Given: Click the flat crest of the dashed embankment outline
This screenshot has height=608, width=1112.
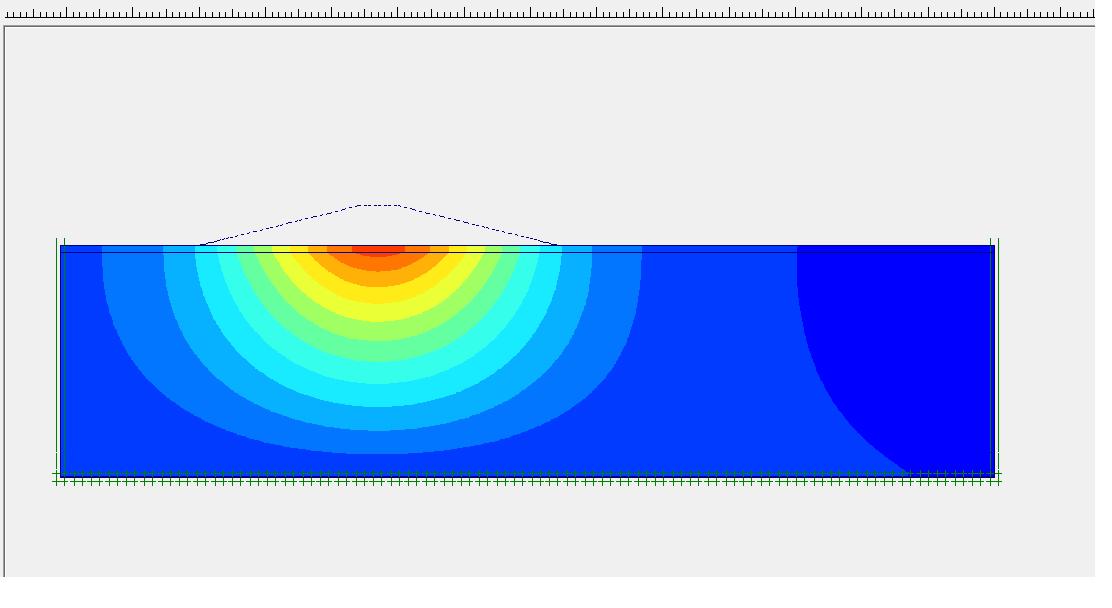Looking at the screenshot, I should tap(379, 205).
